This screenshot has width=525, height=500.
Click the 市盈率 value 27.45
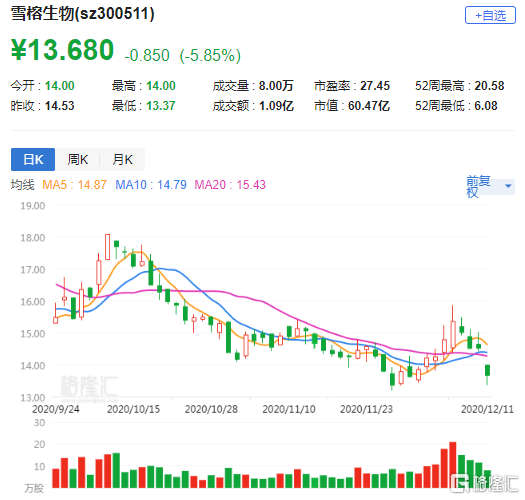pos(375,86)
